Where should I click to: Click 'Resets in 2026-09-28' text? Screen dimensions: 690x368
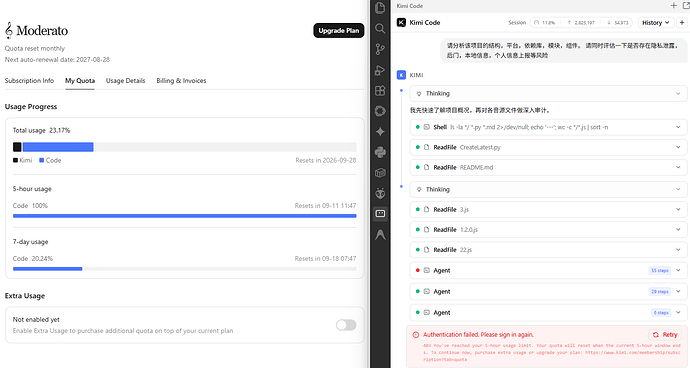[x=326, y=160]
